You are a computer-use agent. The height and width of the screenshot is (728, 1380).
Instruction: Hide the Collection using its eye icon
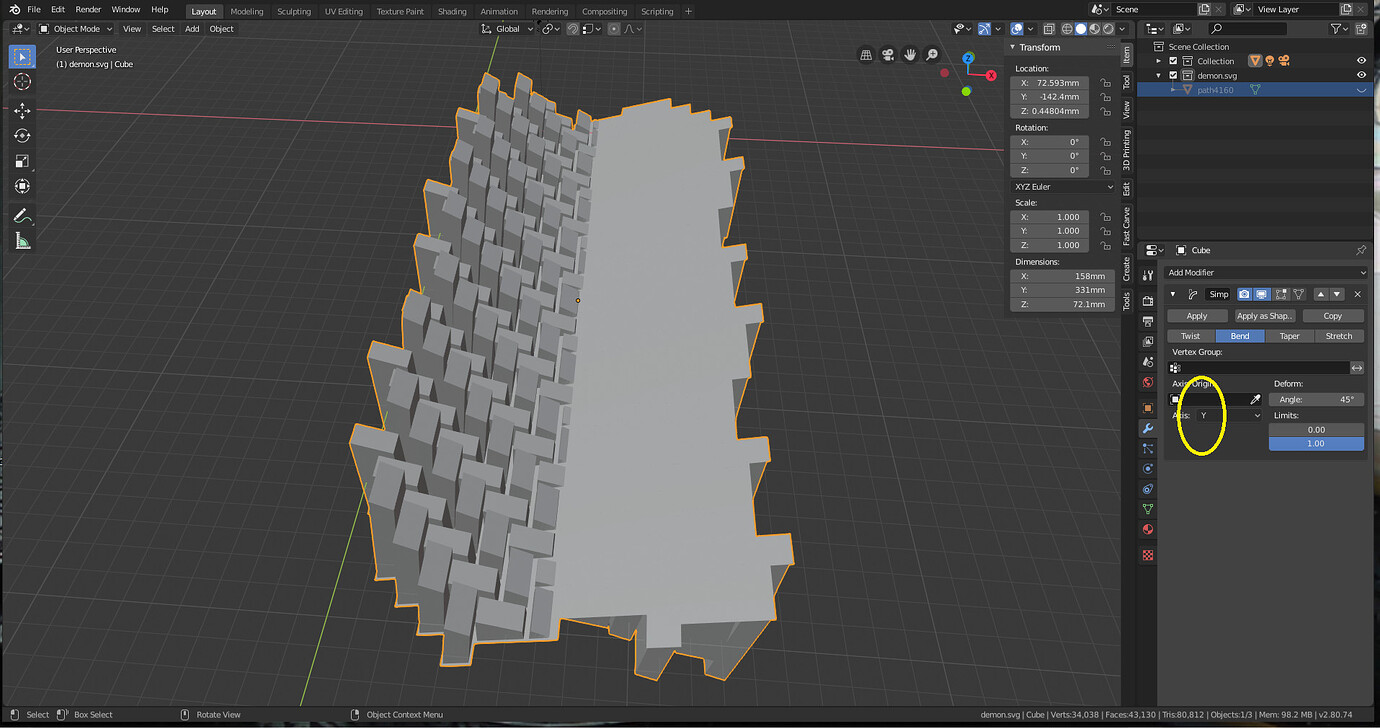pyautogui.click(x=1361, y=61)
